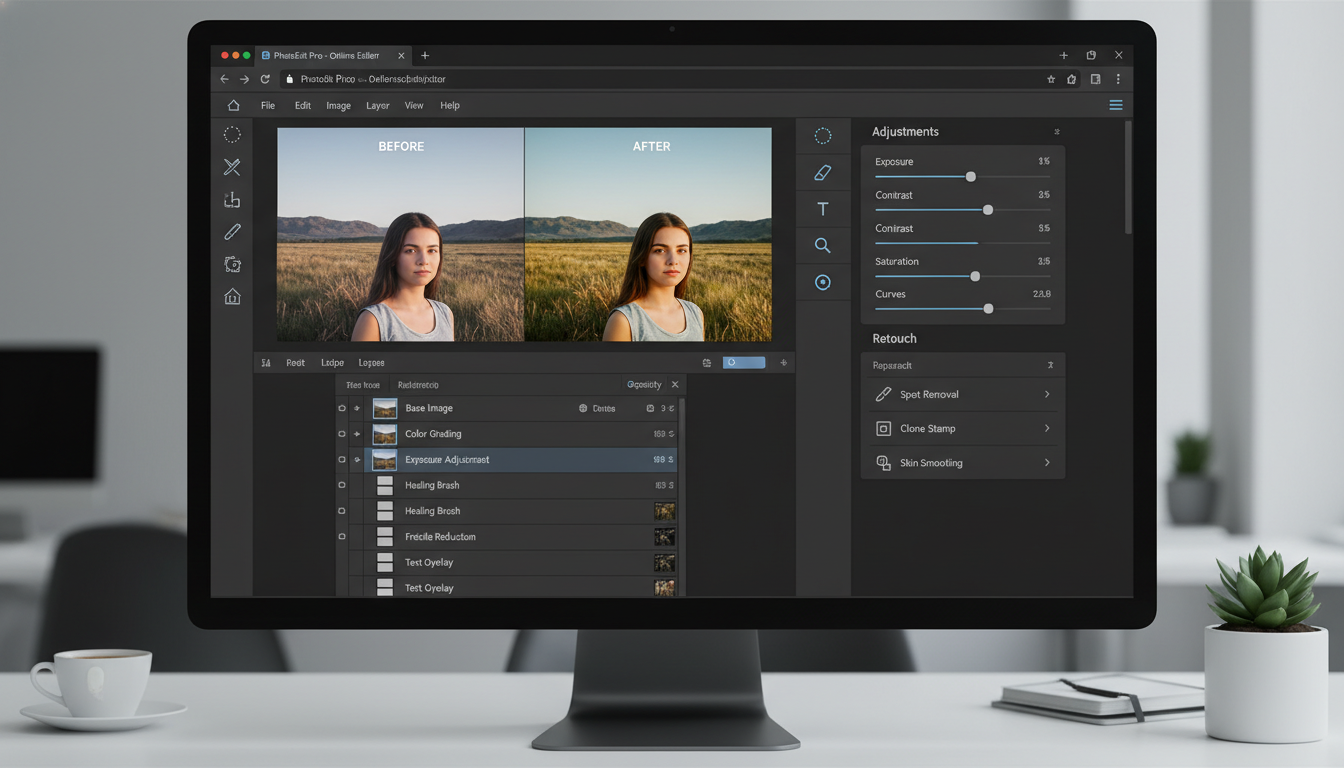The image size is (1344, 768).
Task: Select the Pen tool in left toolbar
Action: pyautogui.click(x=232, y=231)
